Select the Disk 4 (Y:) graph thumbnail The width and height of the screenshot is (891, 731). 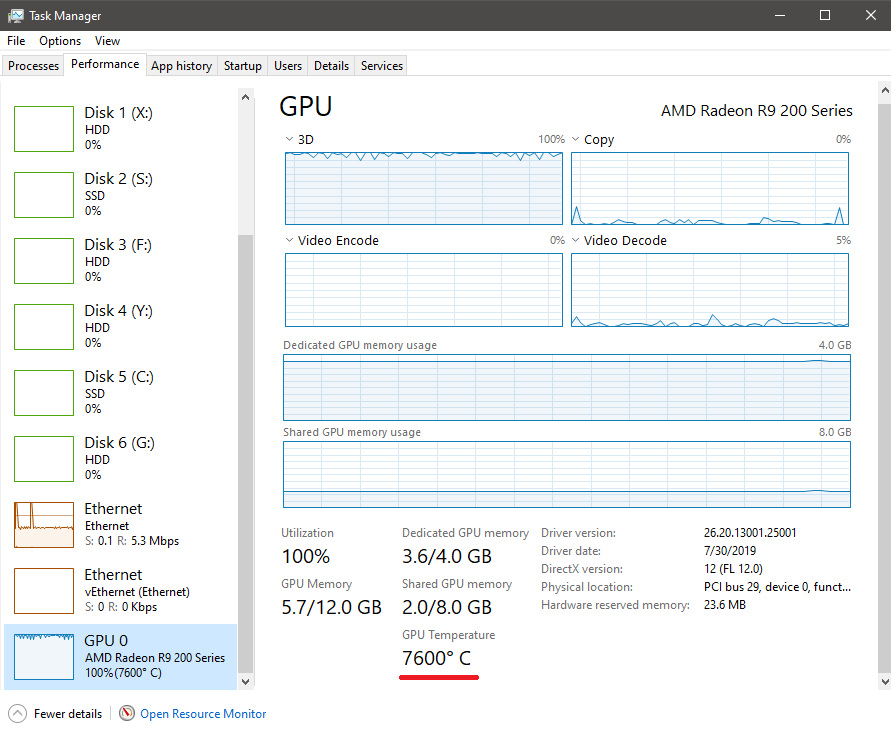tap(44, 327)
